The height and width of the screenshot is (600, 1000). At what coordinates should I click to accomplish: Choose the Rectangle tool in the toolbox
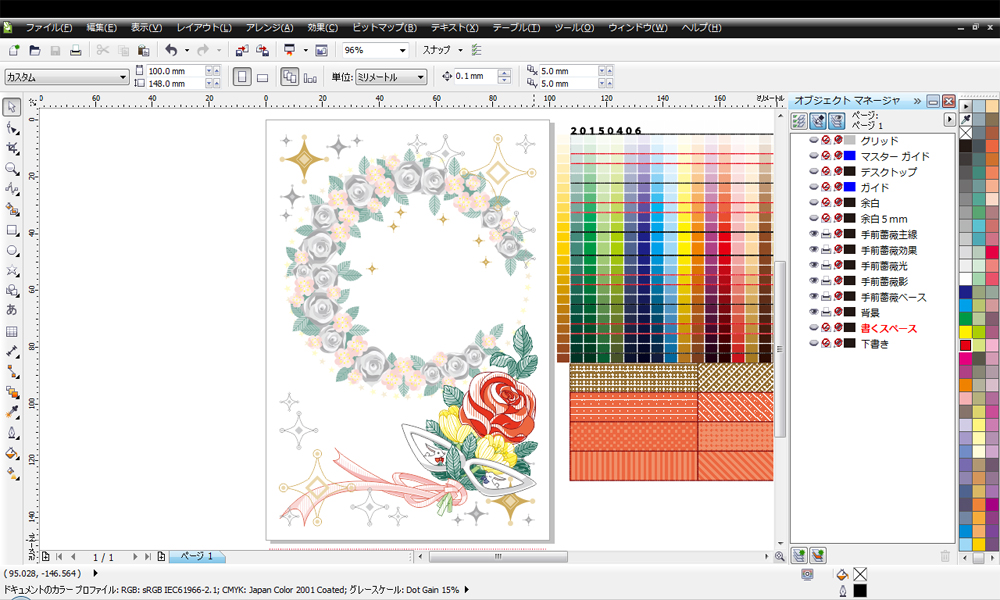pyautogui.click(x=12, y=230)
